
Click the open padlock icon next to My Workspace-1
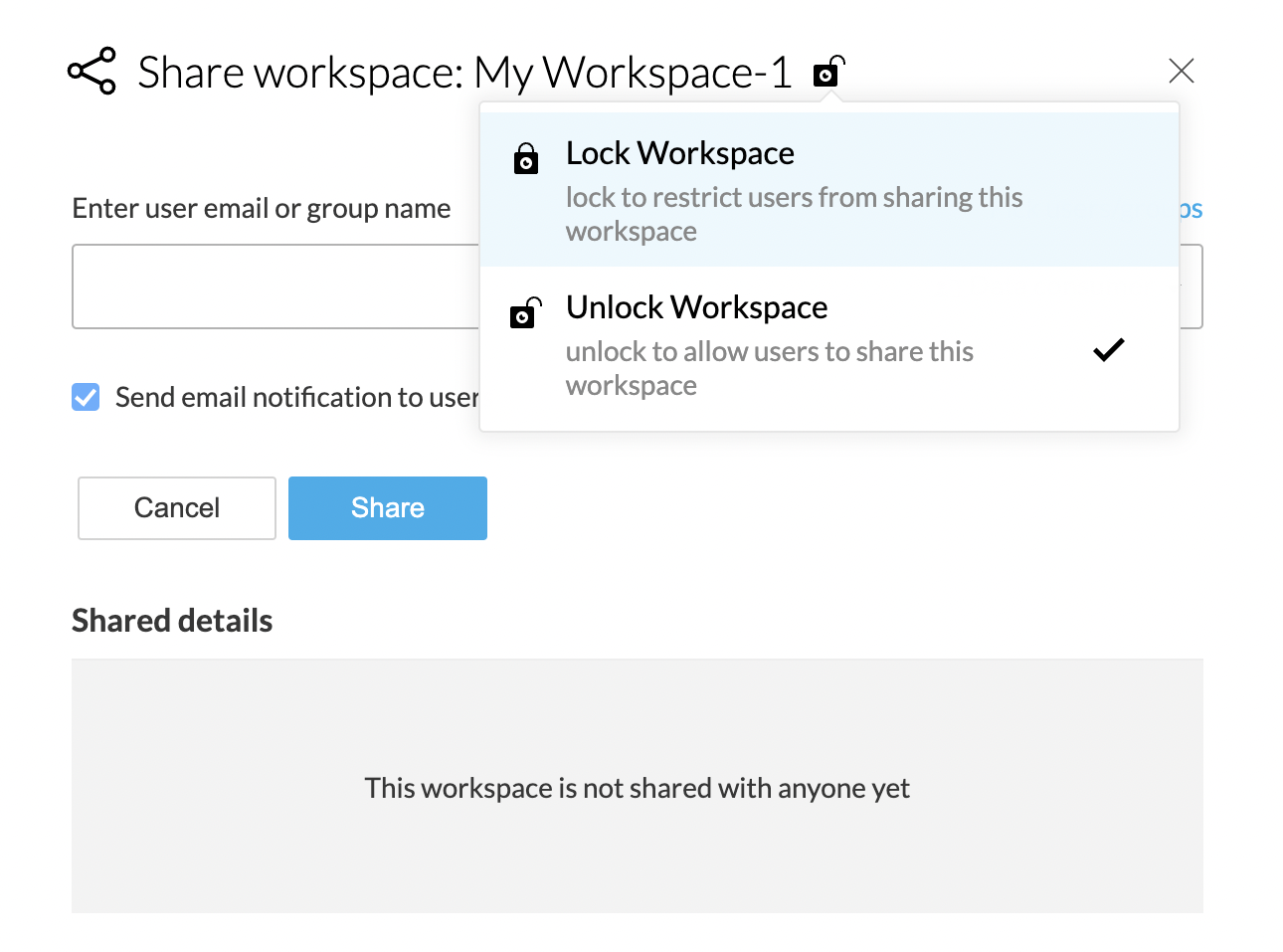828,72
